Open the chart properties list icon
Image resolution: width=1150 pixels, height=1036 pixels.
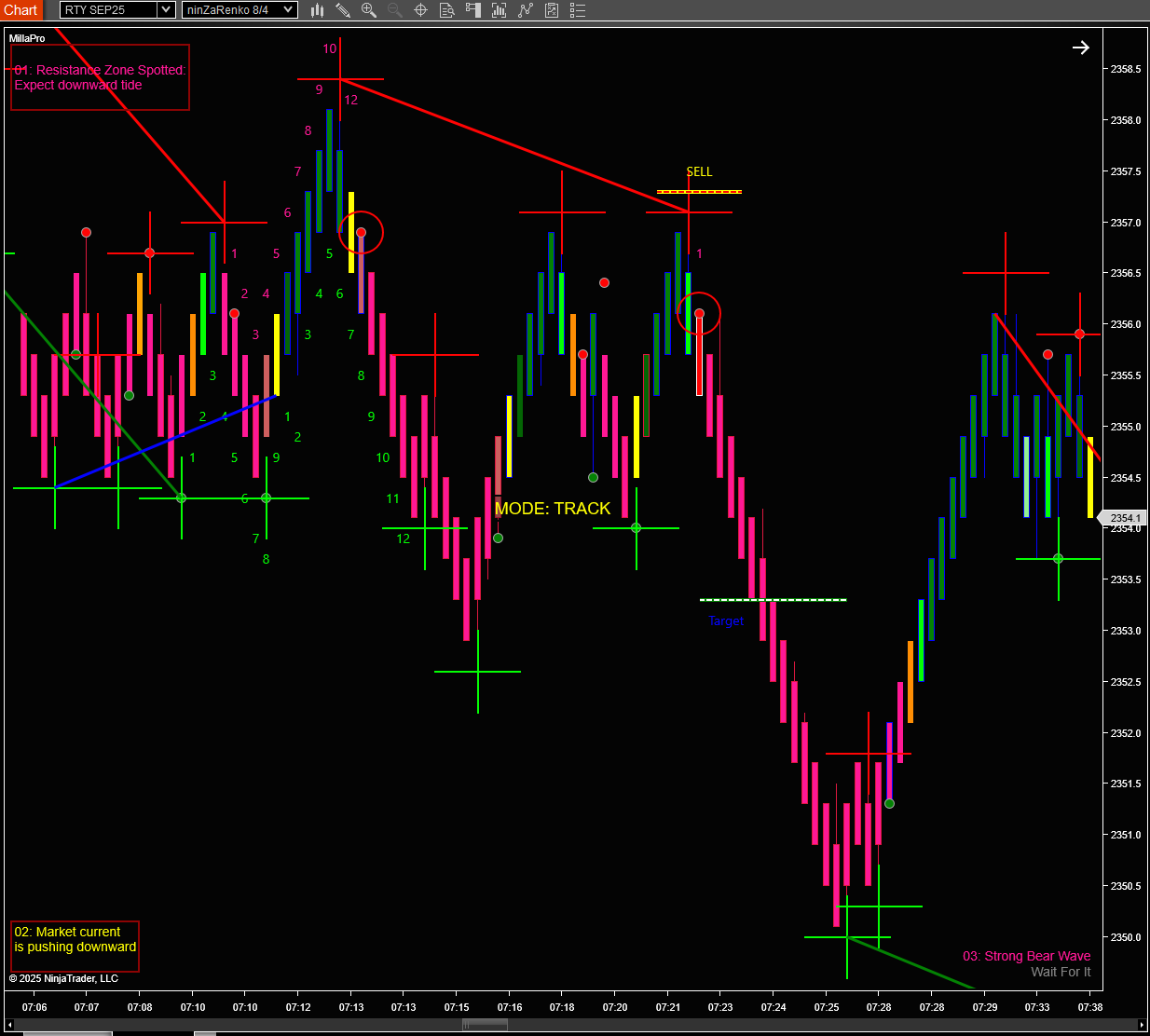(578, 10)
